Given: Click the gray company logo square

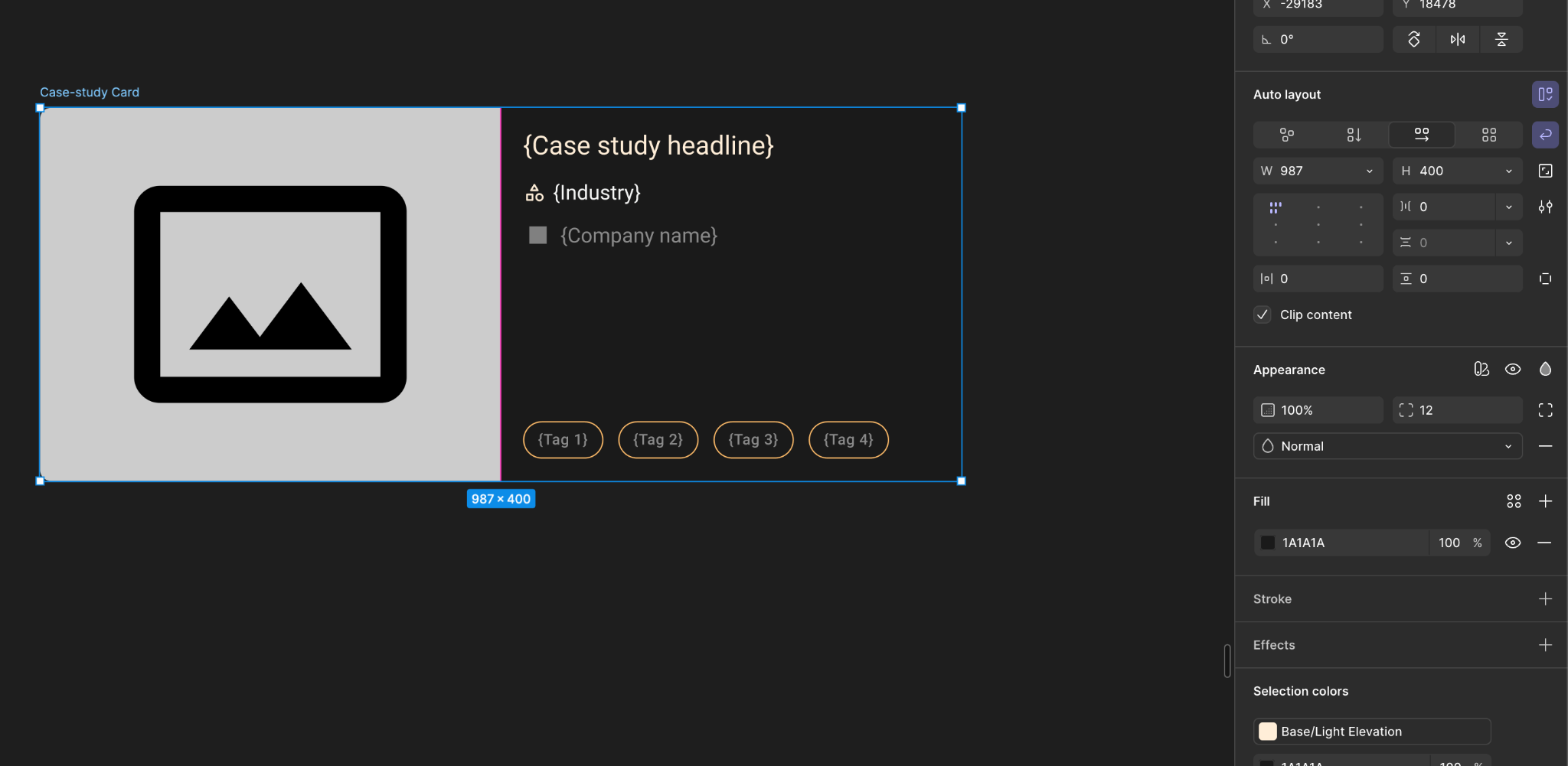Looking at the screenshot, I should 538,235.
